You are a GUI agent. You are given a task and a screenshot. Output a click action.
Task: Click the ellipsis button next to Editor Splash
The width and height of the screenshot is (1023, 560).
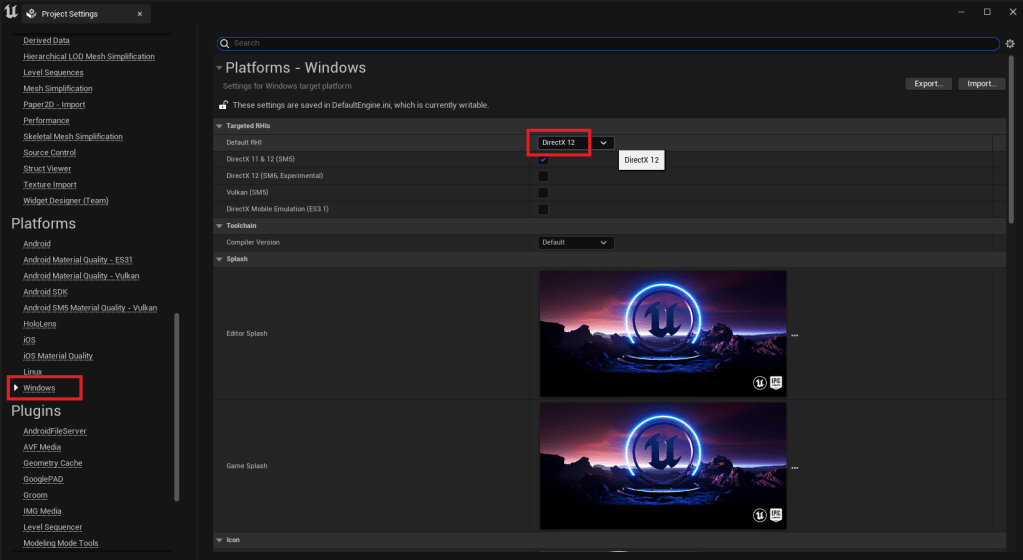click(795, 335)
